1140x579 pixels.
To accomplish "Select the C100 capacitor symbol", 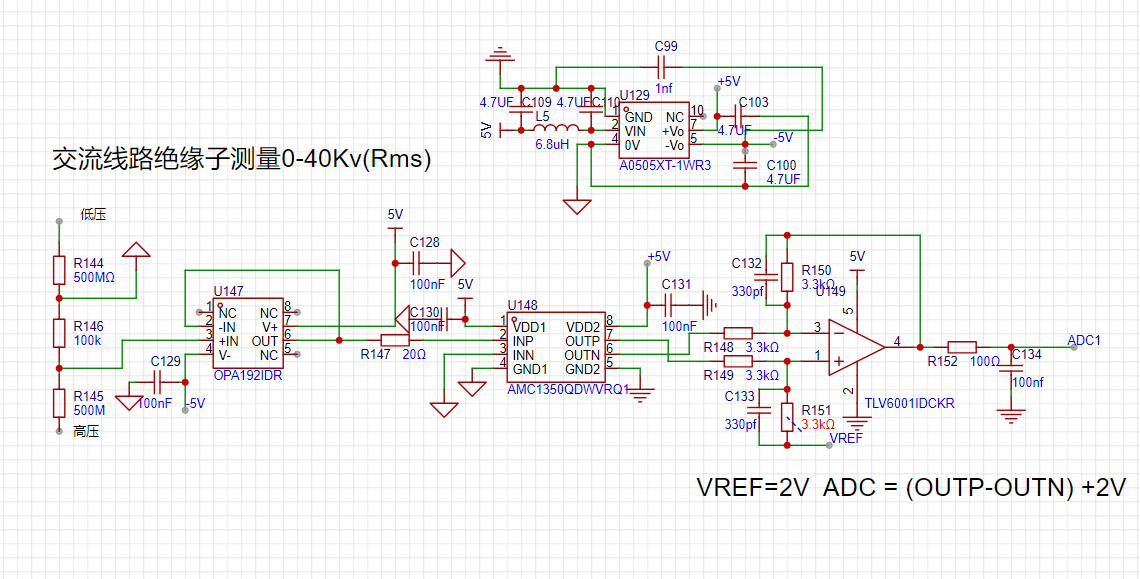I will (x=744, y=166).
